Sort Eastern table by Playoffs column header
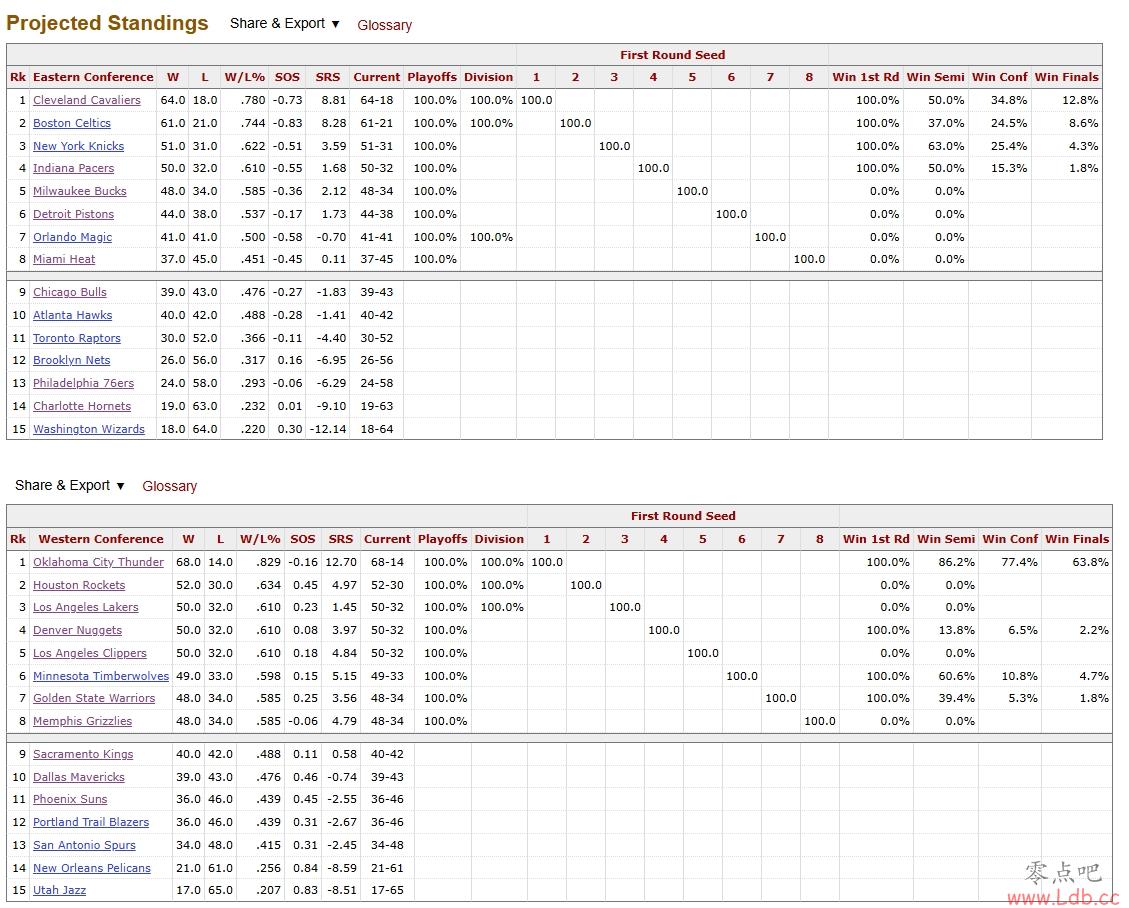The height and width of the screenshot is (908, 1129). point(432,77)
